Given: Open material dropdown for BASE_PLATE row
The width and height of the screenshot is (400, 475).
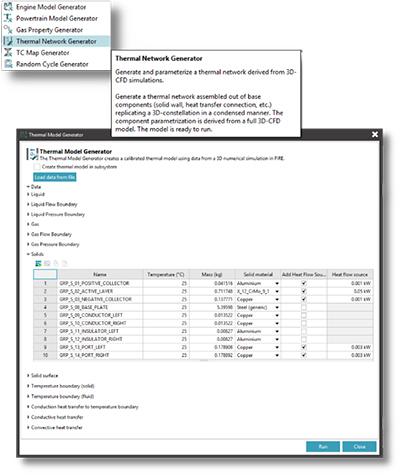Looking at the screenshot, I should click(277, 307).
